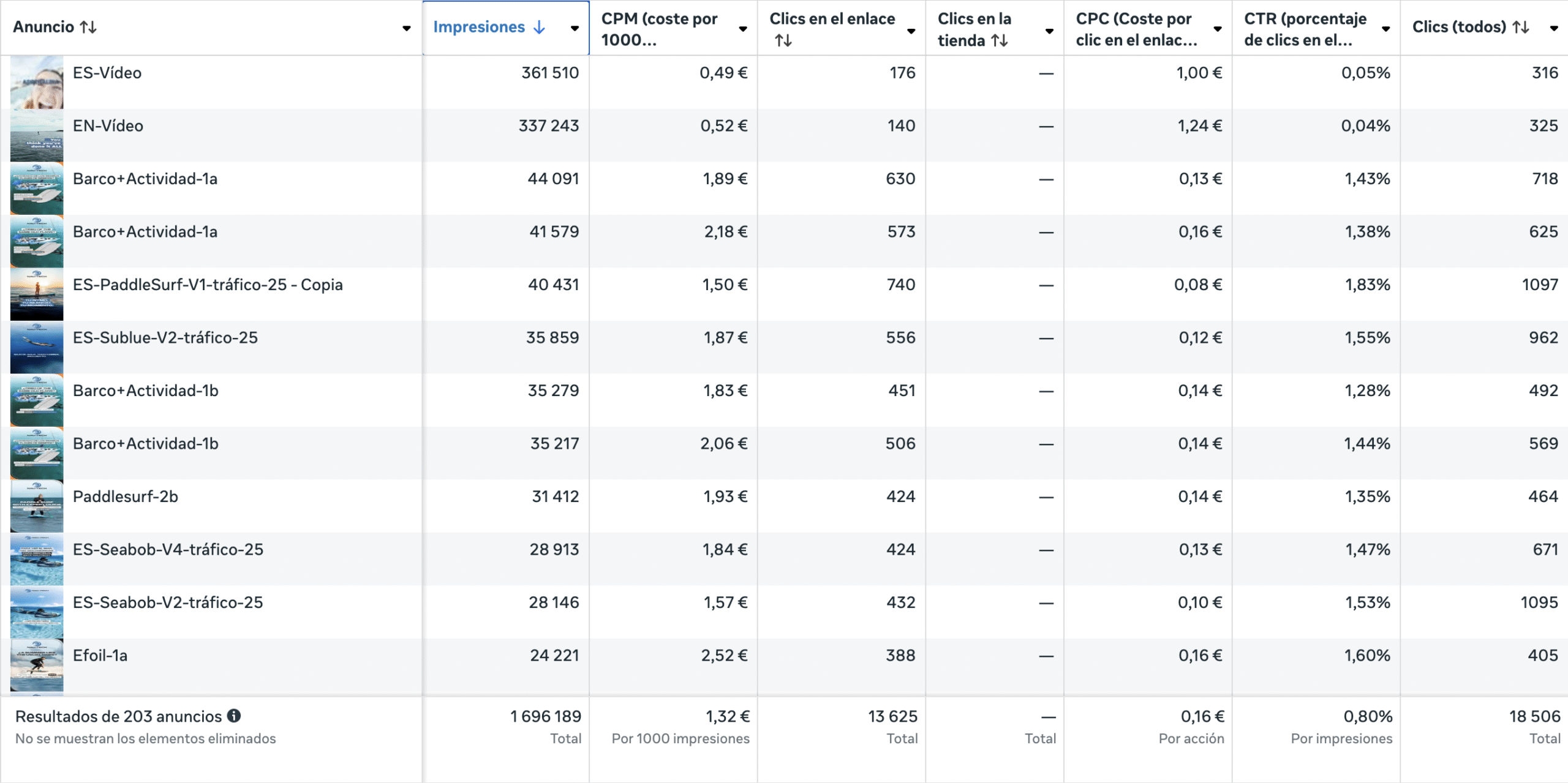Open the CTR column dropdown arrow
1568x783 pixels.
pyautogui.click(x=1385, y=29)
